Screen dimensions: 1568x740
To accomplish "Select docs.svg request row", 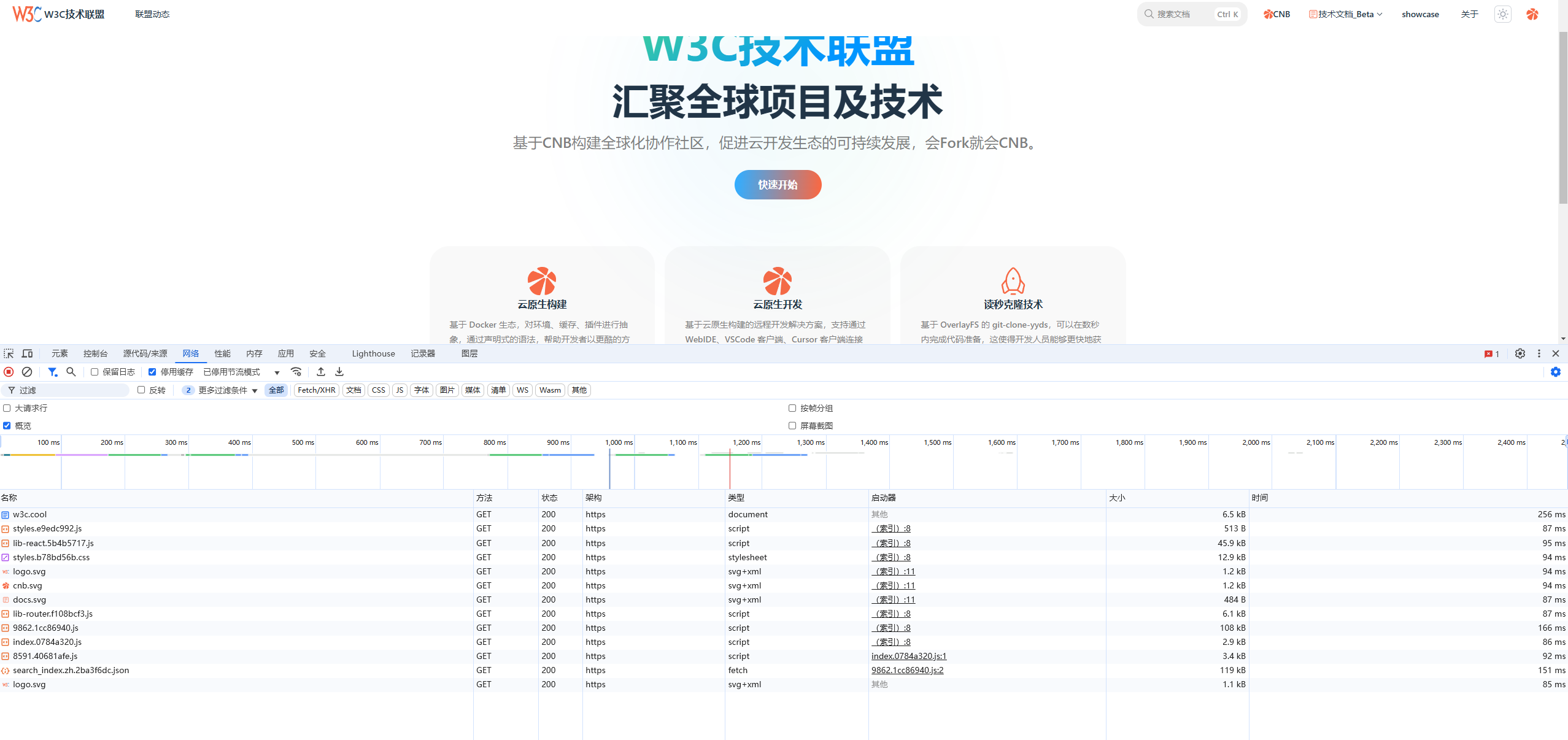I will (784, 600).
